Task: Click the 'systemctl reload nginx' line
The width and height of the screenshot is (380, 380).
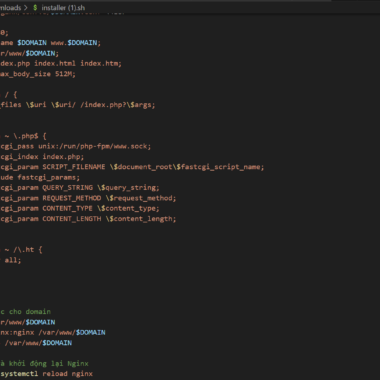Action: (x=46, y=374)
